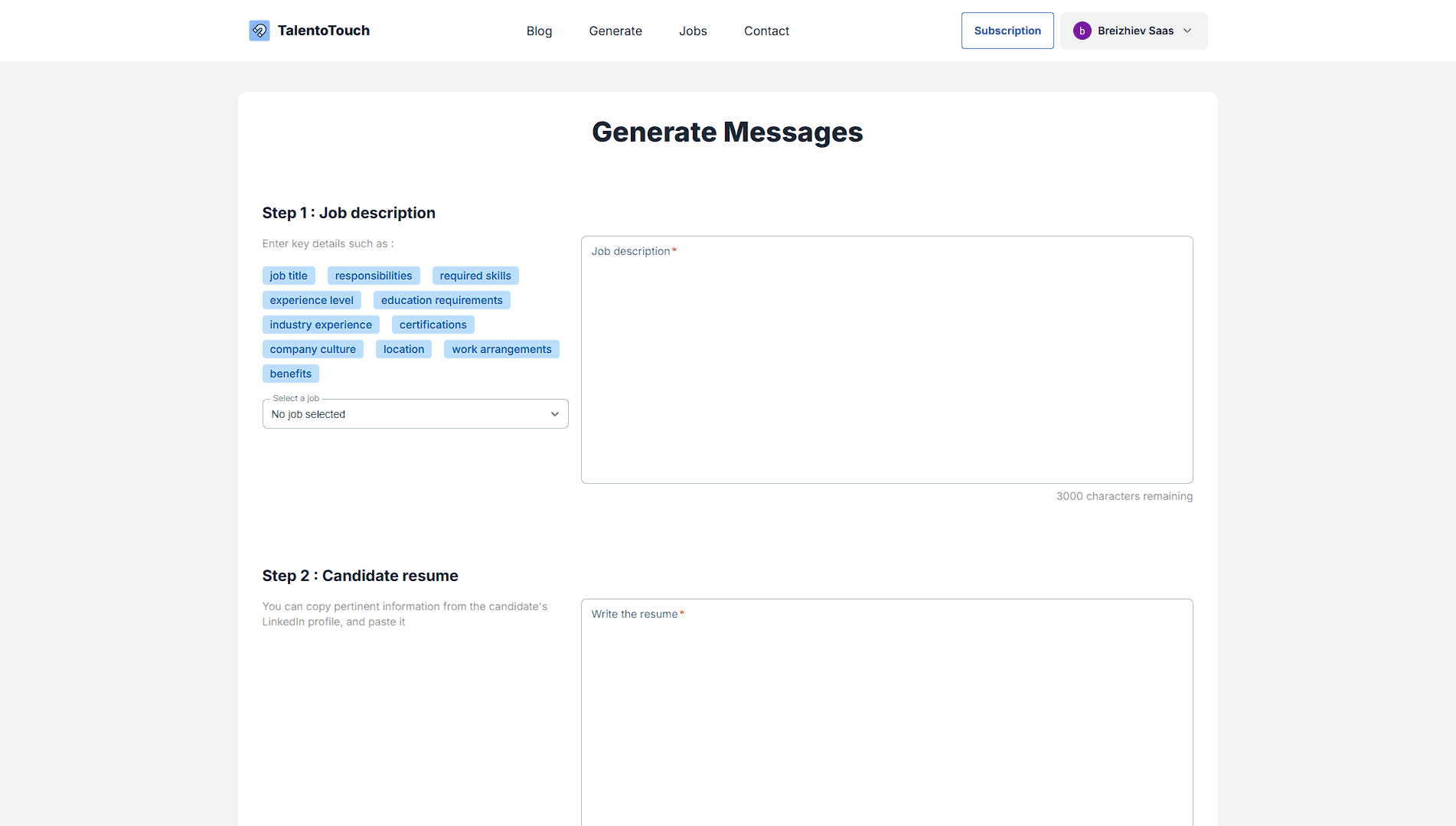Click the TalentoTouch logo icon
Screen dimensions: 1456x826
tap(260, 30)
